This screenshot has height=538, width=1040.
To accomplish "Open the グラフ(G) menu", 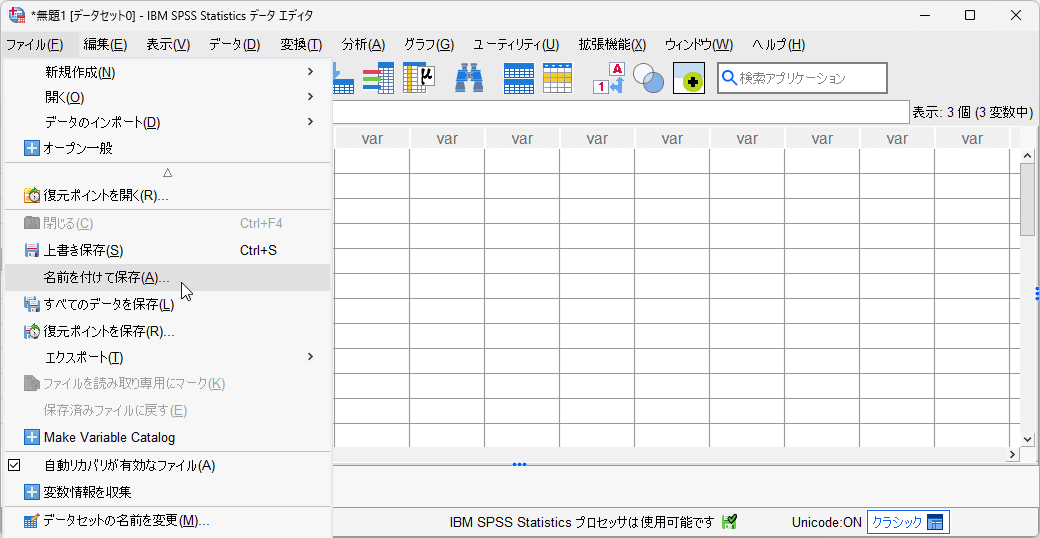I will [429, 45].
